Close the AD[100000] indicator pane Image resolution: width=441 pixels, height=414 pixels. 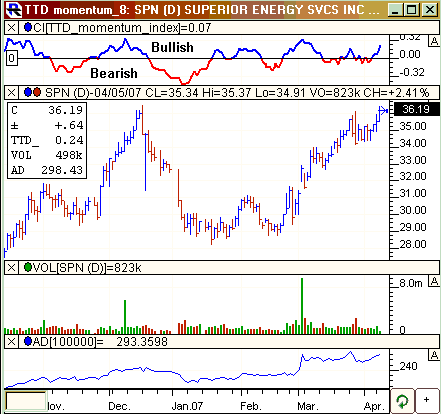(x=11, y=342)
